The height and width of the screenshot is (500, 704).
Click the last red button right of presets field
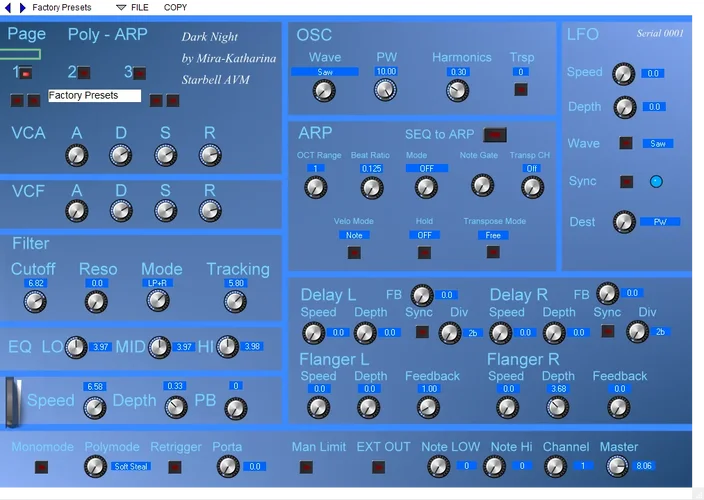tap(173, 100)
